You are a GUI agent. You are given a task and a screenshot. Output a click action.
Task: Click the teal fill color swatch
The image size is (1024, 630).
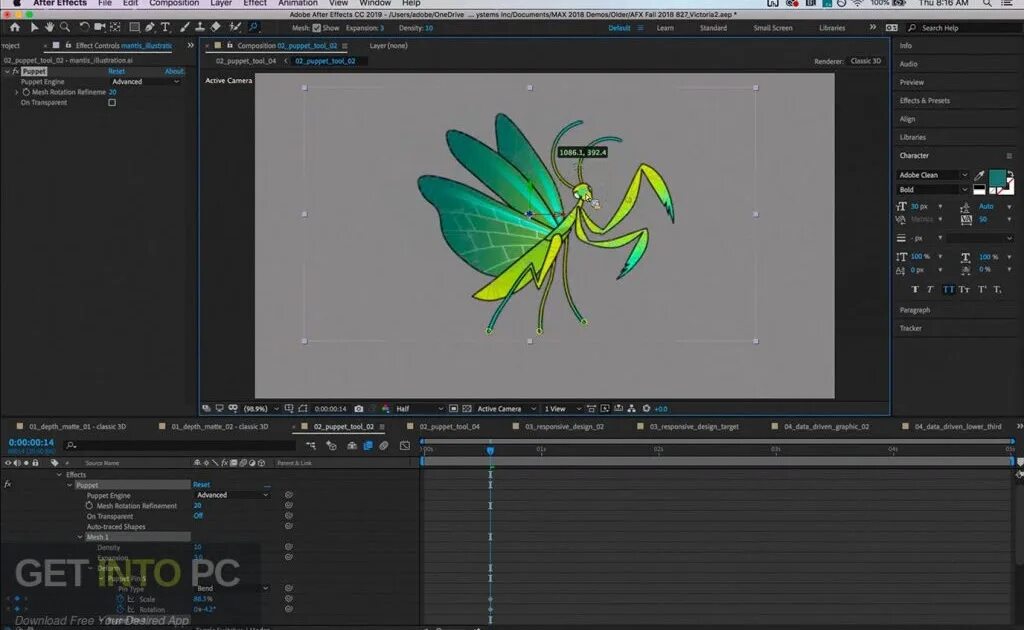[997, 178]
